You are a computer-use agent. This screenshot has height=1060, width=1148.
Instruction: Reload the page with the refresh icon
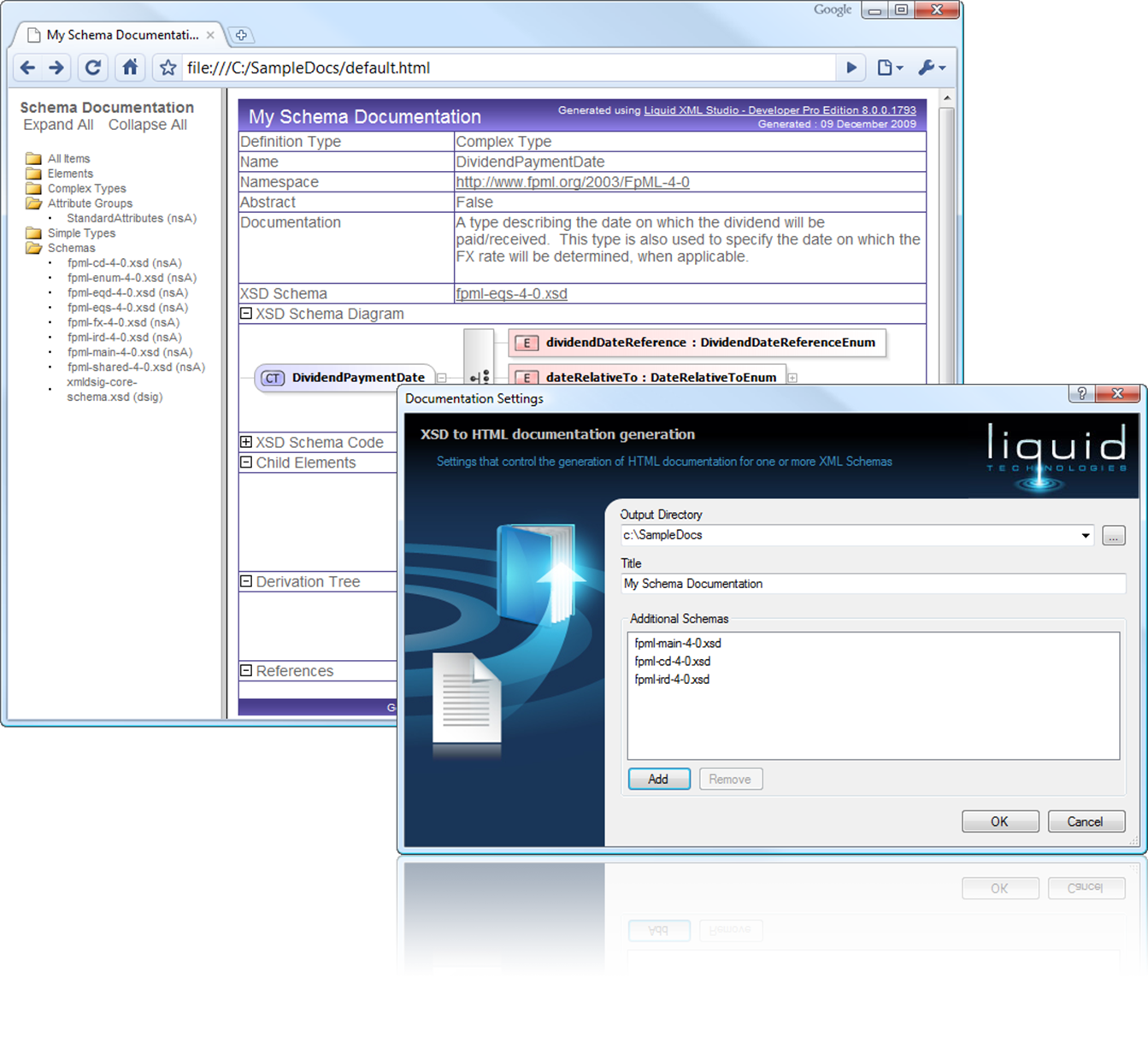click(x=93, y=68)
